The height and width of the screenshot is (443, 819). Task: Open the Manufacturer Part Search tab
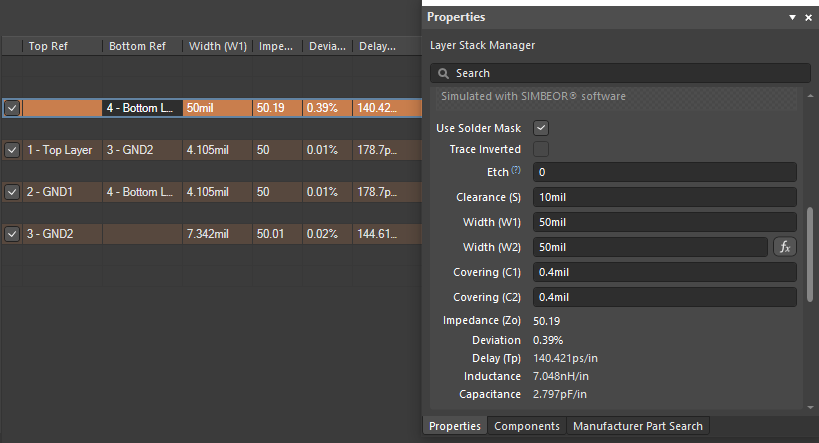pyautogui.click(x=638, y=426)
